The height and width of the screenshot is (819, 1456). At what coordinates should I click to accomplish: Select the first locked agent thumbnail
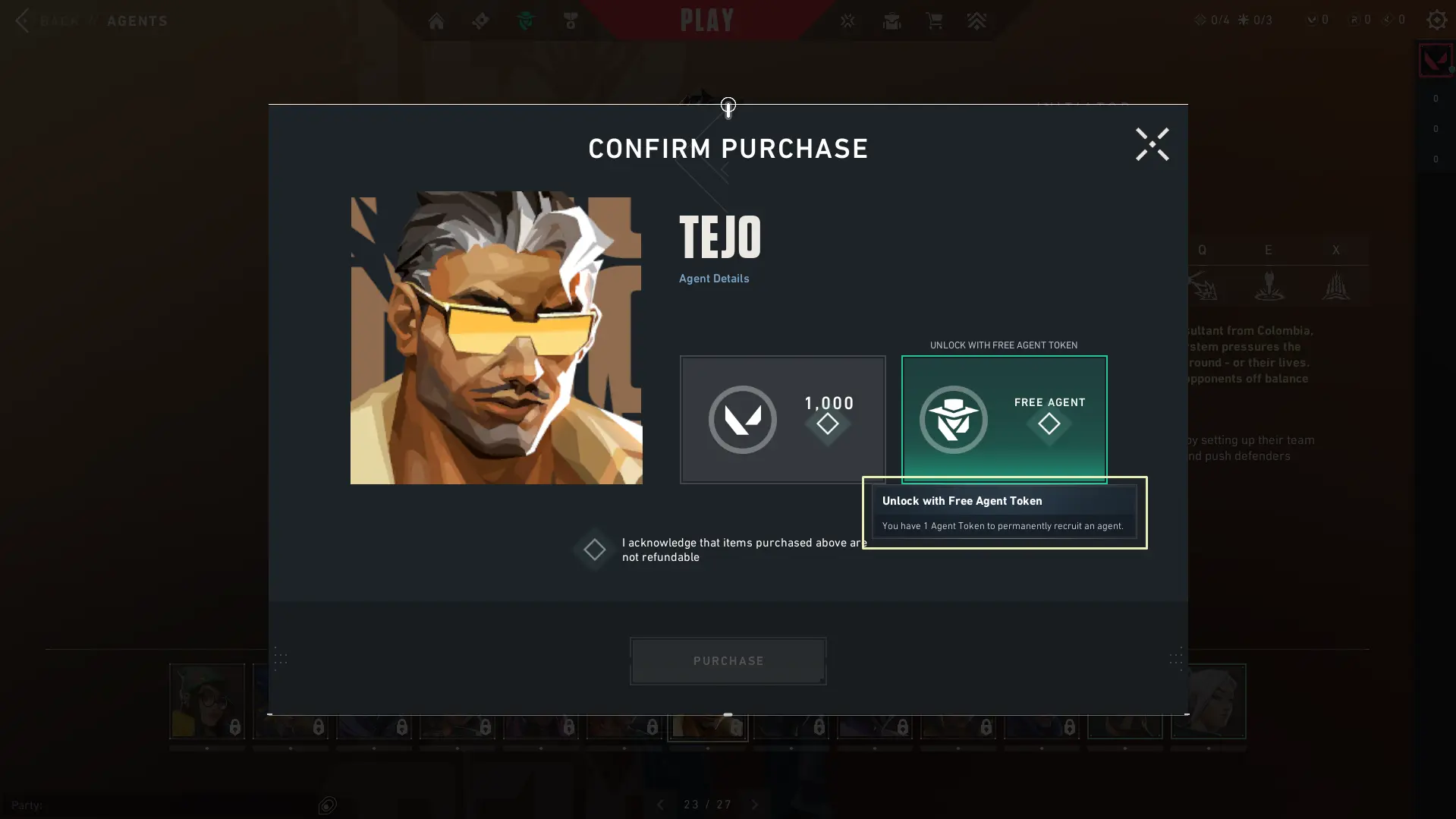207,701
